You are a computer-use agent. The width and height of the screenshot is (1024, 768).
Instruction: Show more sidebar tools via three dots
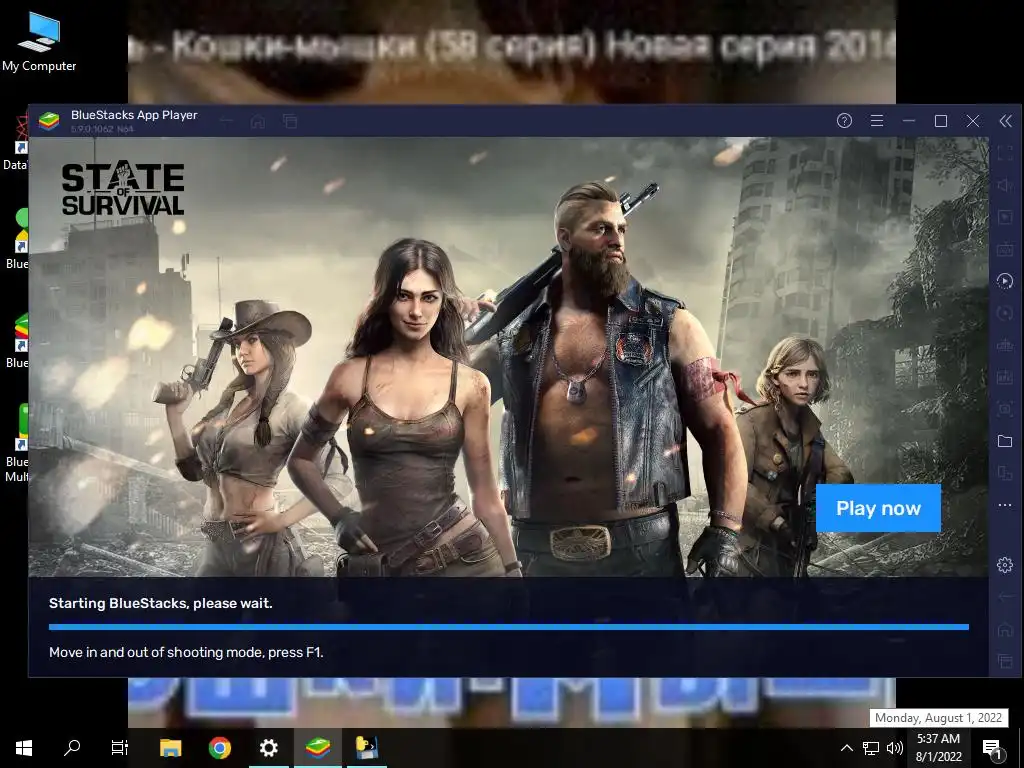1005,505
